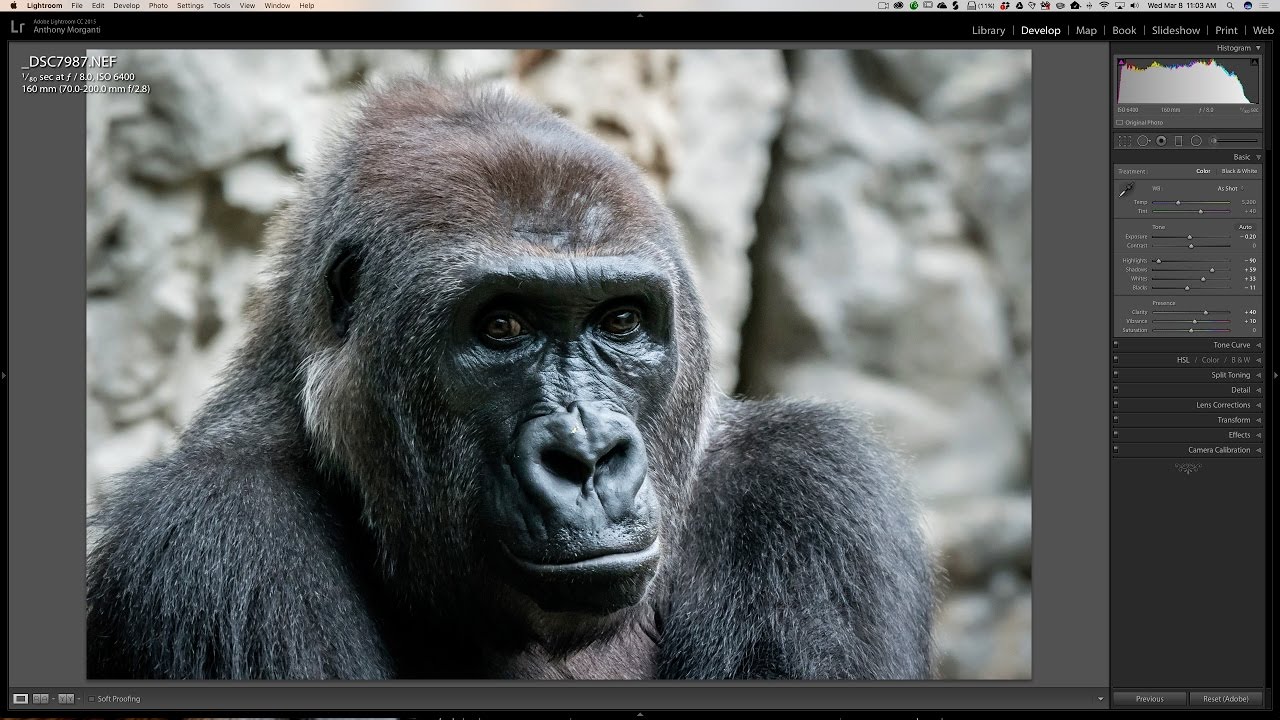The height and width of the screenshot is (720, 1280).
Task: Switch to Loupe view mode
Action: (20, 699)
